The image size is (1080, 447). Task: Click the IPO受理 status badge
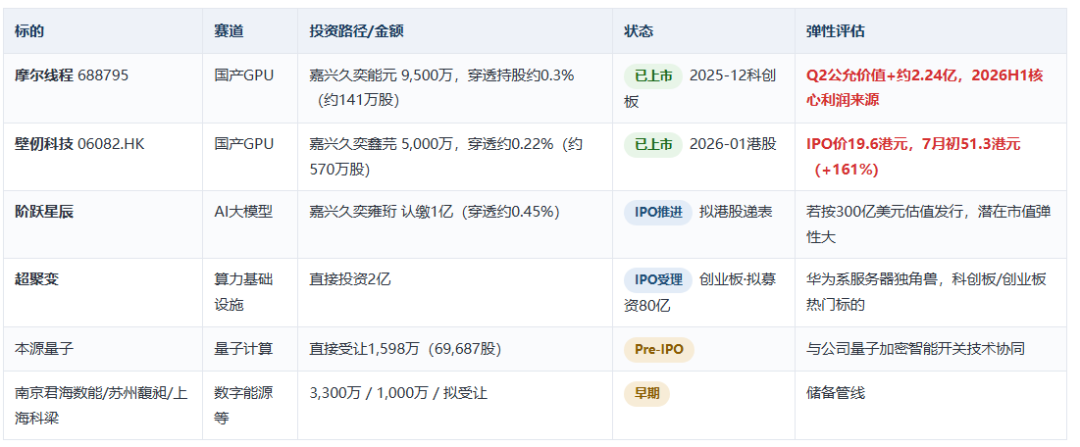(x=658, y=280)
